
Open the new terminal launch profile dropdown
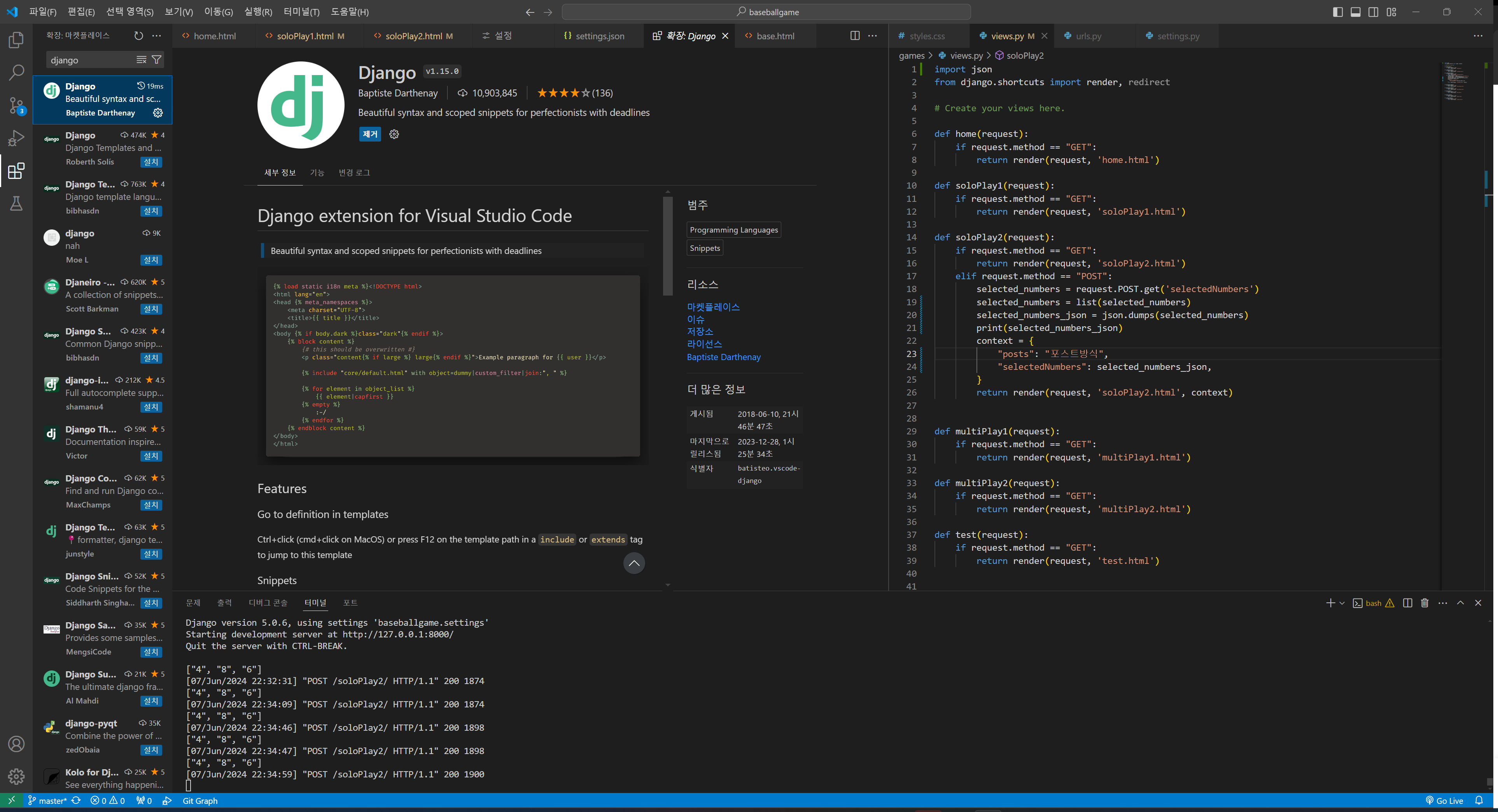(x=1342, y=603)
